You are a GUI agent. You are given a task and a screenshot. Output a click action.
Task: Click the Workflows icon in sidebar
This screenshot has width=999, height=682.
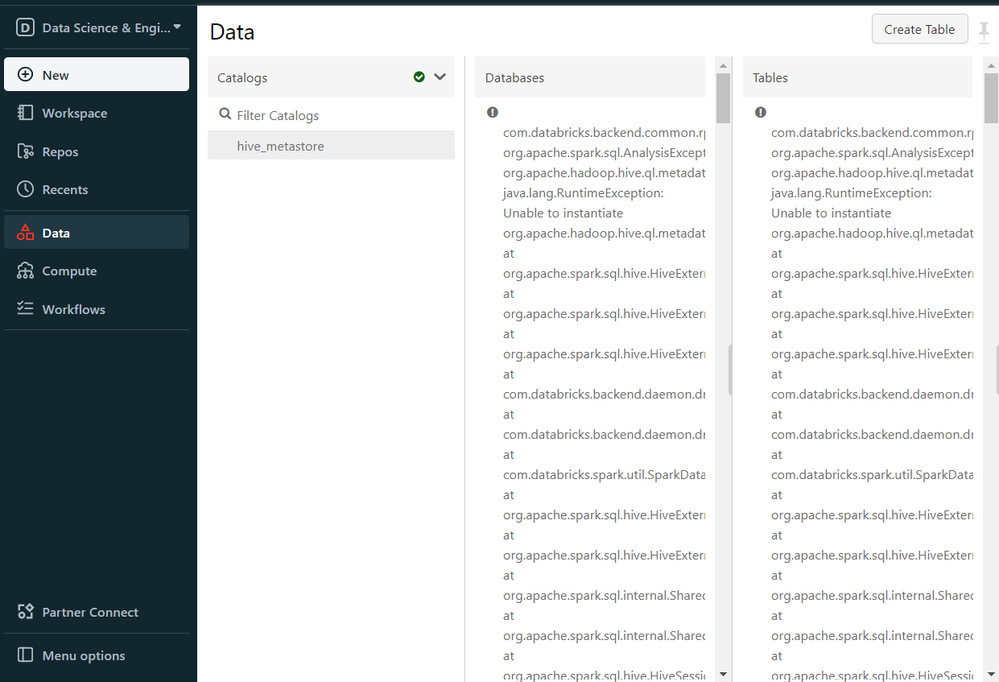click(25, 310)
